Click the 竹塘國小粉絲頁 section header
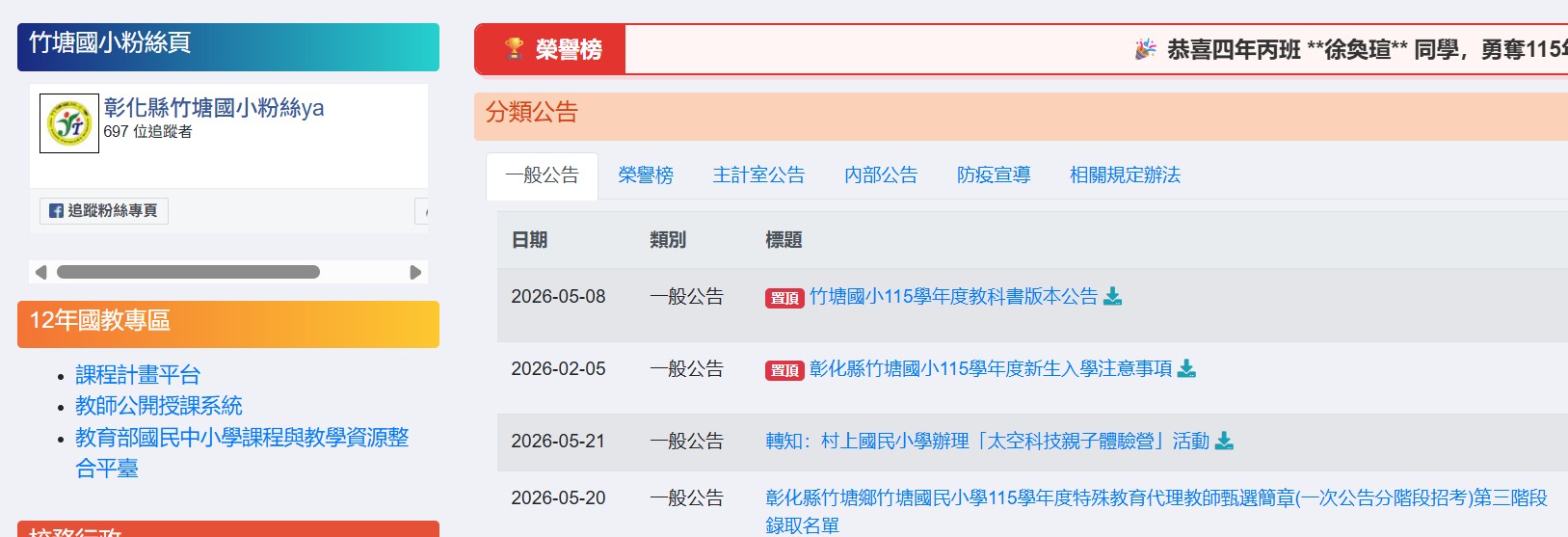 click(228, 47)
